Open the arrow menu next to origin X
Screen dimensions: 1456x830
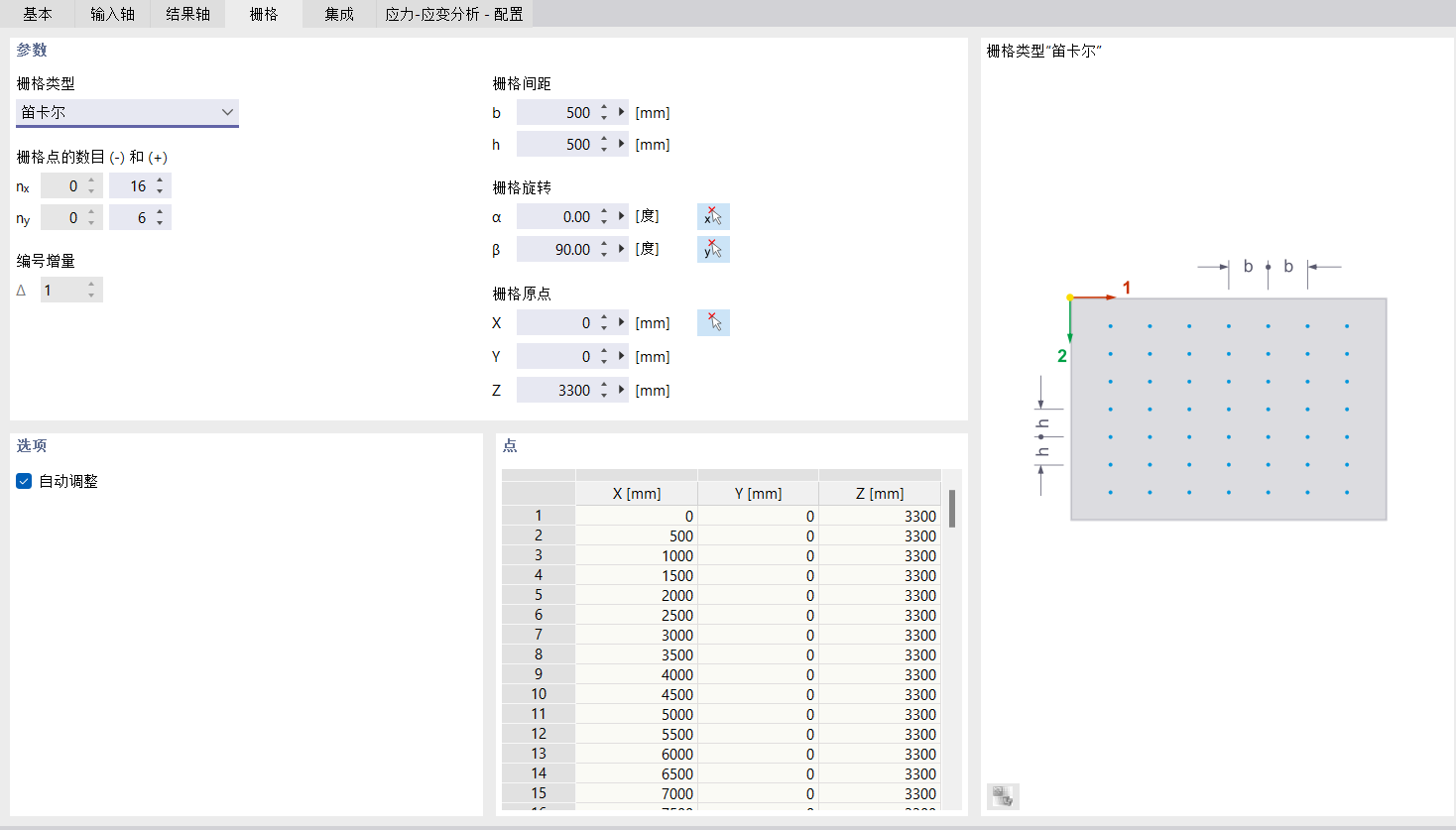click(622, 322)
